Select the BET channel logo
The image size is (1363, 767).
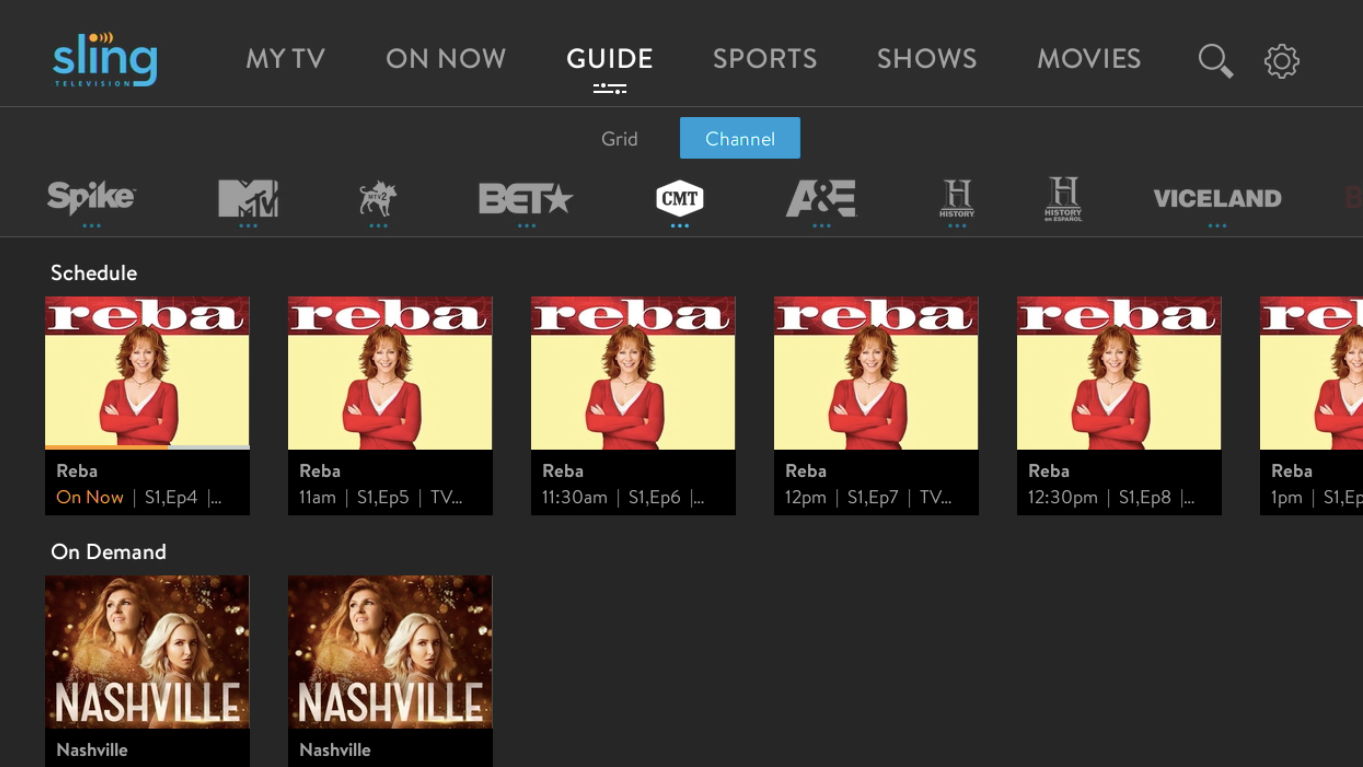pos(524,198)
